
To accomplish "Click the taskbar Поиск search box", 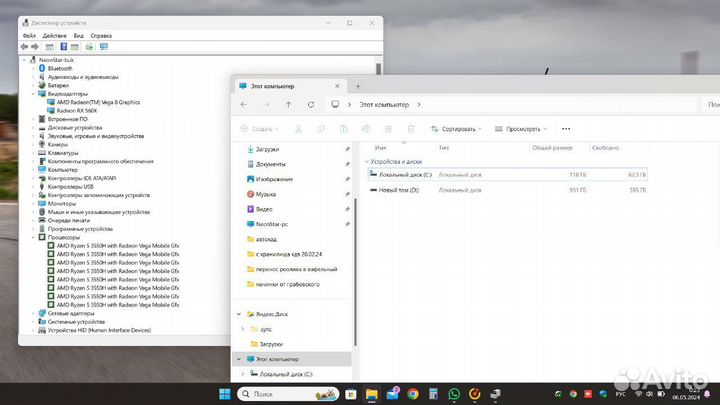I will (x=288, y=394).
